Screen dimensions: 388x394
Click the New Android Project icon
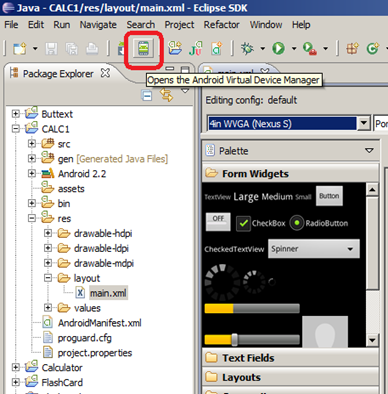point(175,48)
